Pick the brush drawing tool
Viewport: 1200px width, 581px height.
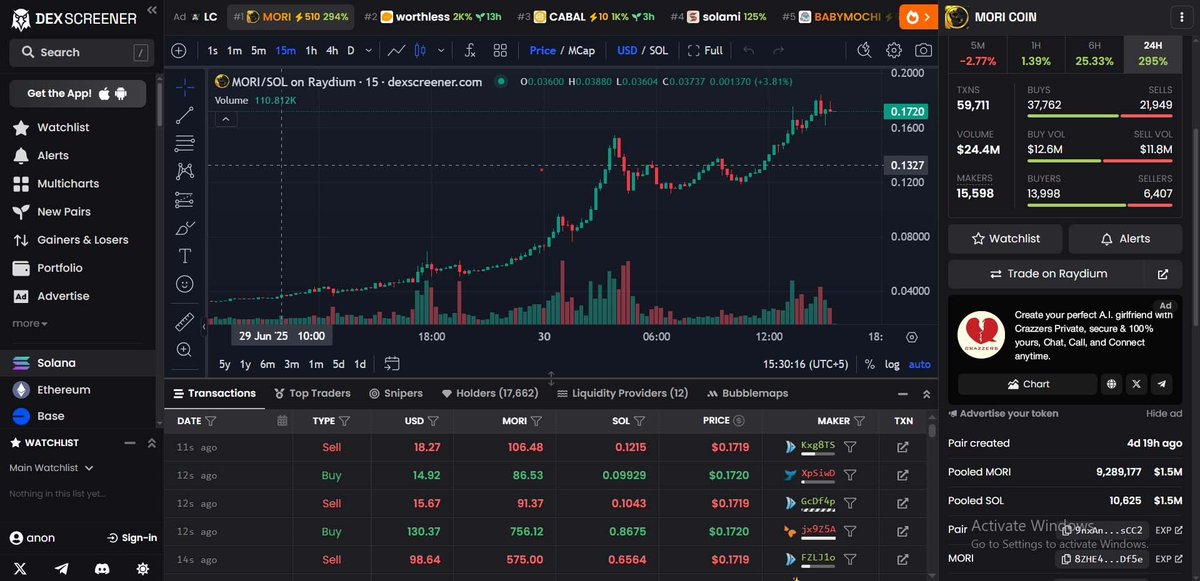coord(185,228)
